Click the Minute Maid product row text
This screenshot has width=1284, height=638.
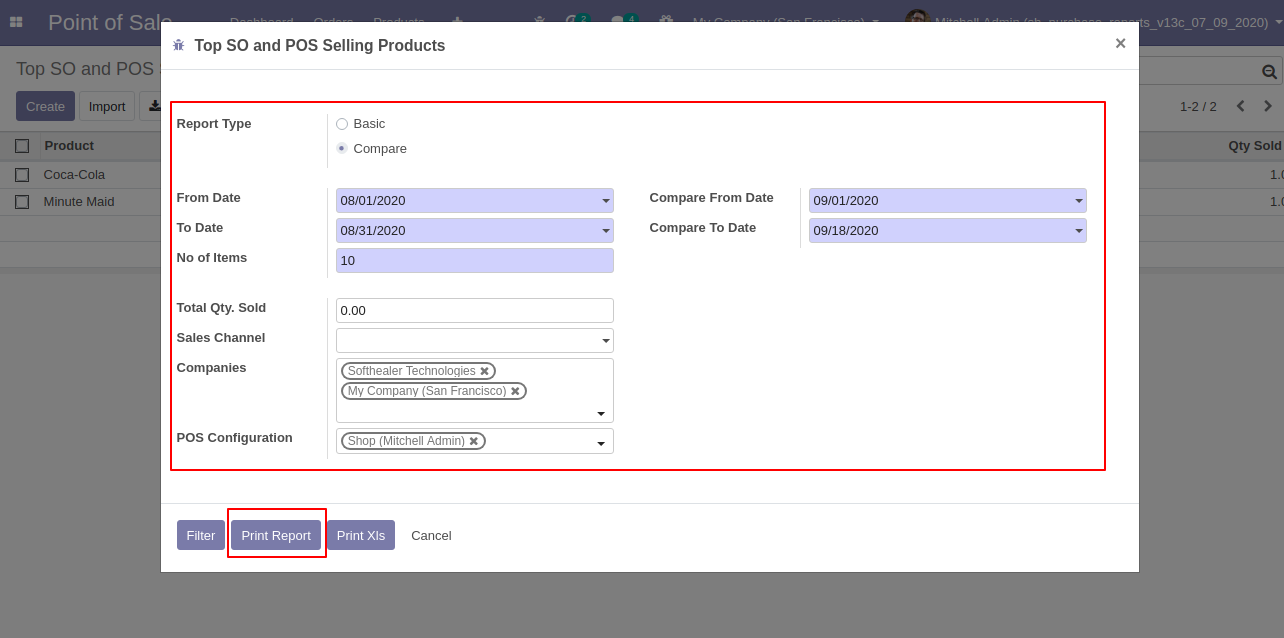[x=79, y=202]
